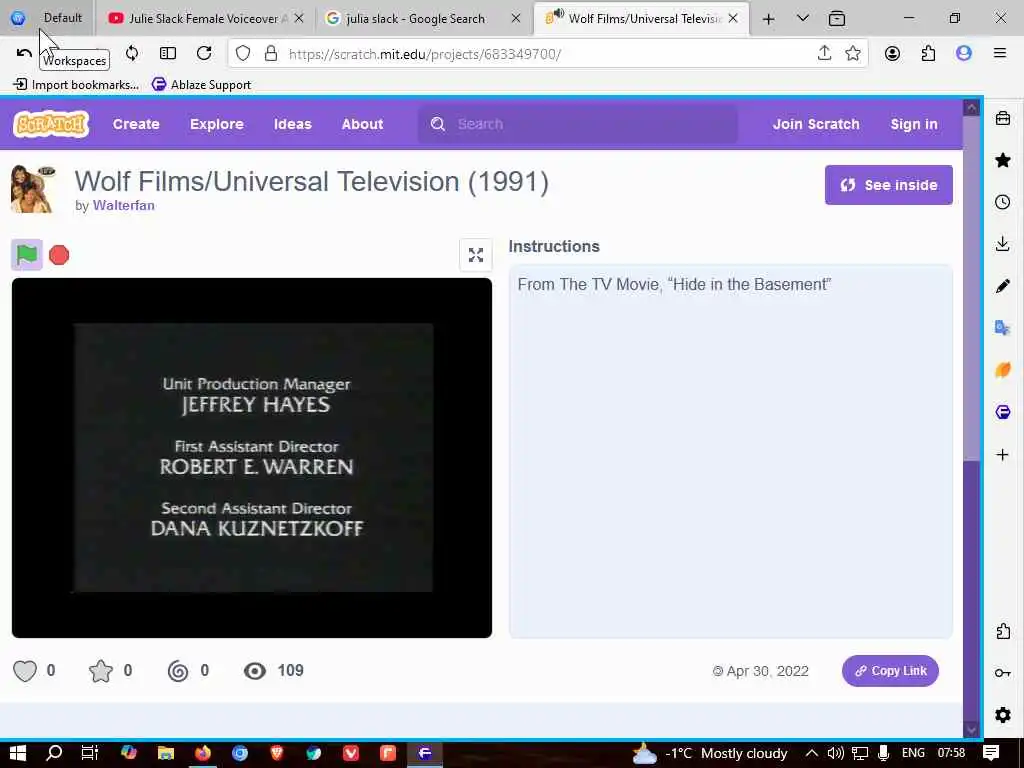Click the remixes spiral icon
This screenshot has width=1024, height=768.
[x=178, y=671]
